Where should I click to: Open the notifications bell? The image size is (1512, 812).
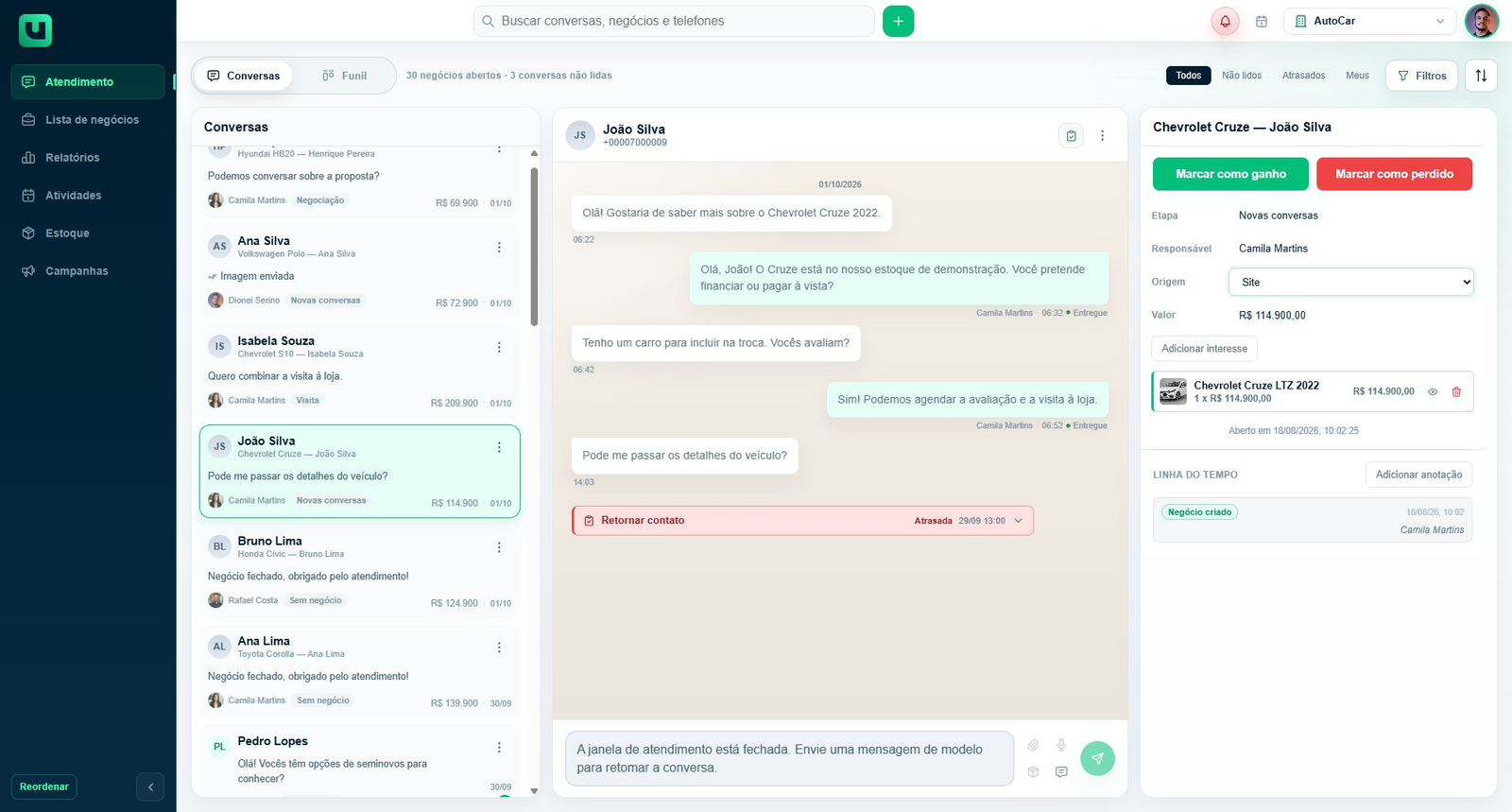[x=1225, y=21]
